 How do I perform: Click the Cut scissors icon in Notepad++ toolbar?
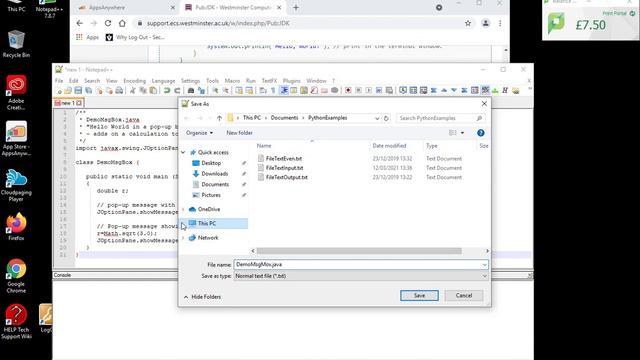pyautogui.click(x=133, y=91)
